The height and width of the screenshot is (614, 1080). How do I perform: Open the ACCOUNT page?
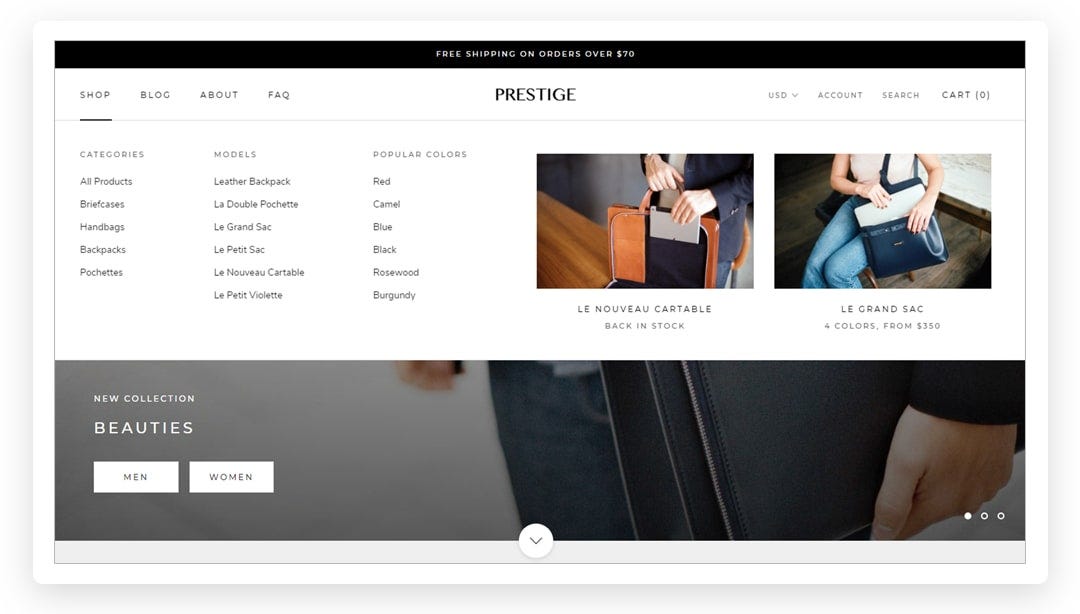(840, 95)
